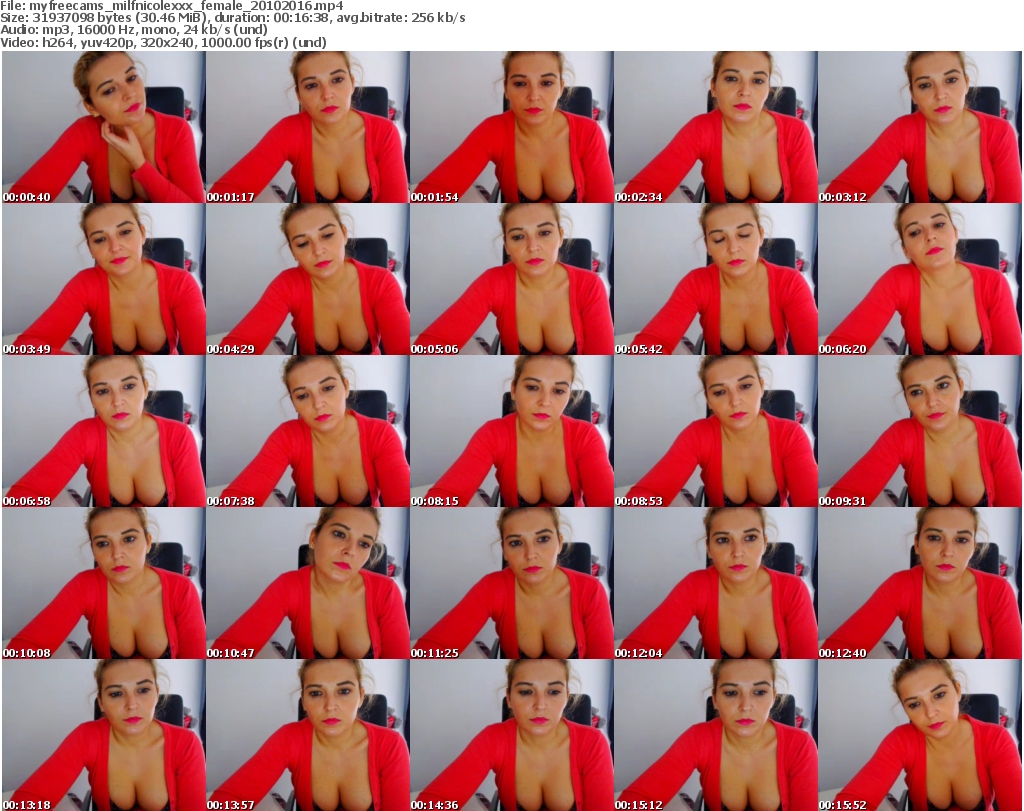This screenshot has width=1024, height=811.
Task: Choose the frame stamped 00:15:12
Action: 716,735
